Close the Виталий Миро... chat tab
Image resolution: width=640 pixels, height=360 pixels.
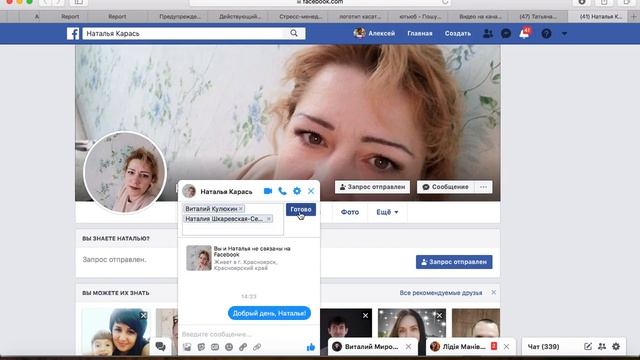click(x=409, y=347)
